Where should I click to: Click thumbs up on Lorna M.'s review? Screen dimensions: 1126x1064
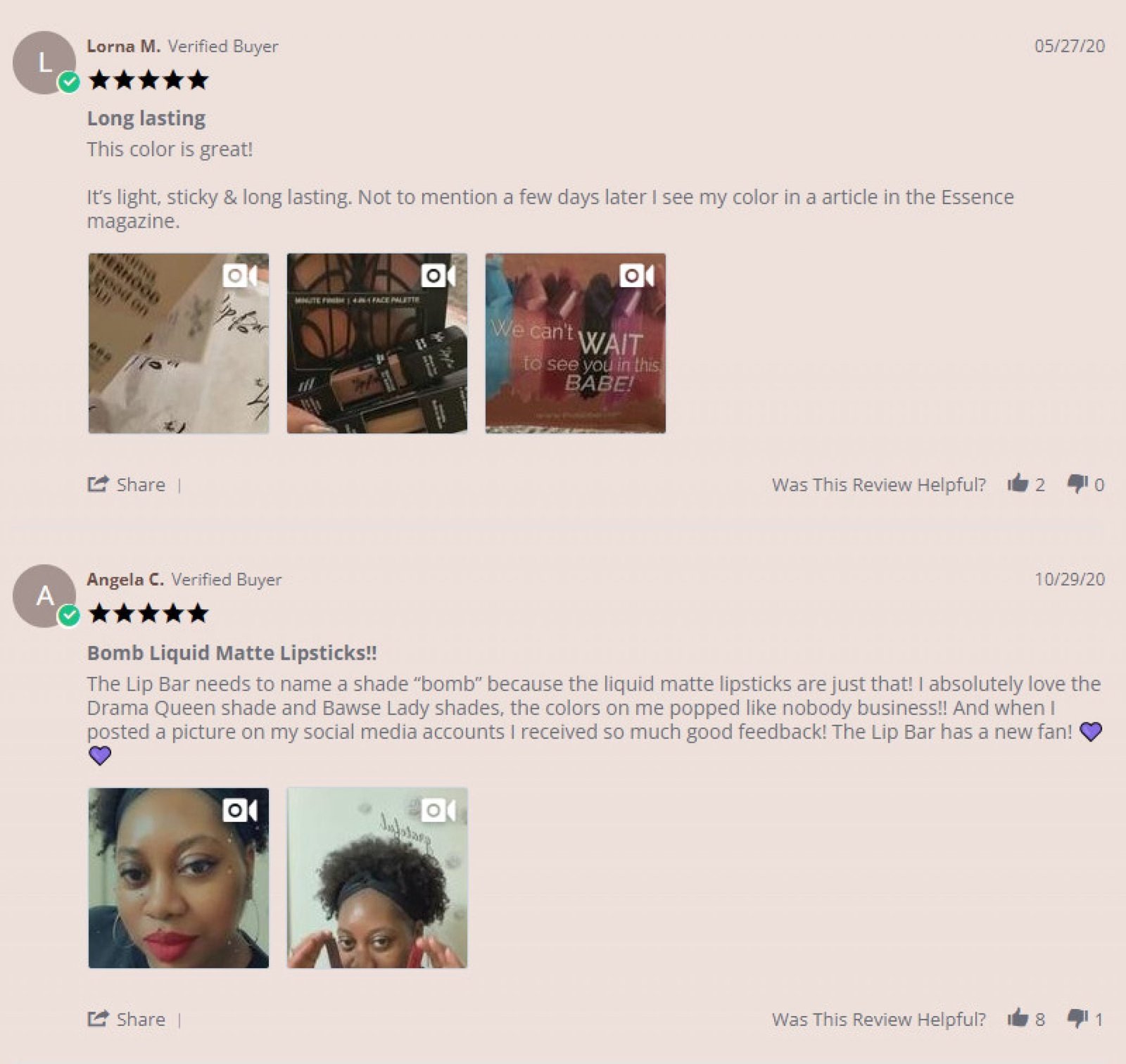(1018, 483)
